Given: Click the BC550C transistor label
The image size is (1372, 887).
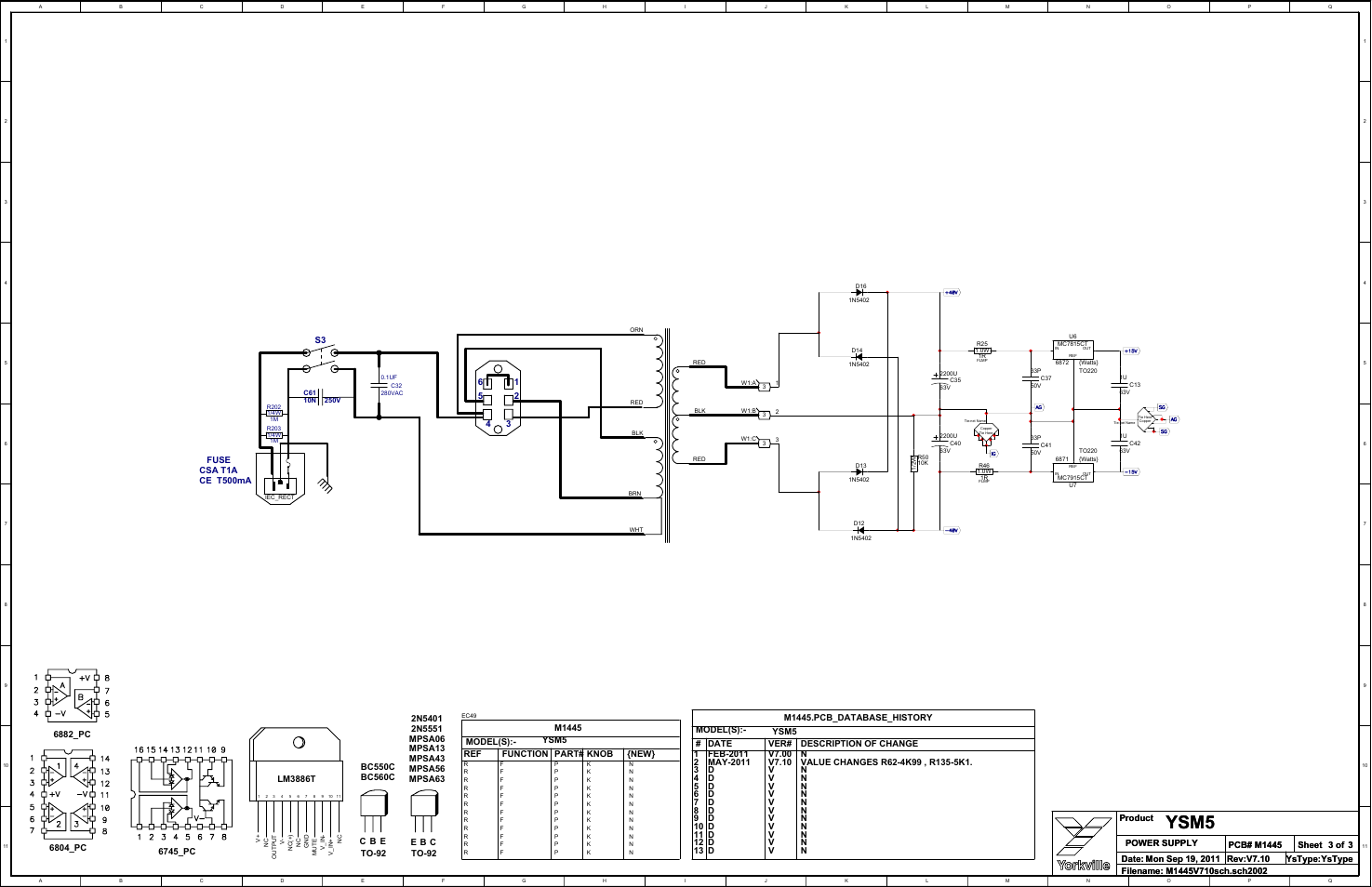Looking at the screenshot, I should pyautogui.click(x=378, y=767).
